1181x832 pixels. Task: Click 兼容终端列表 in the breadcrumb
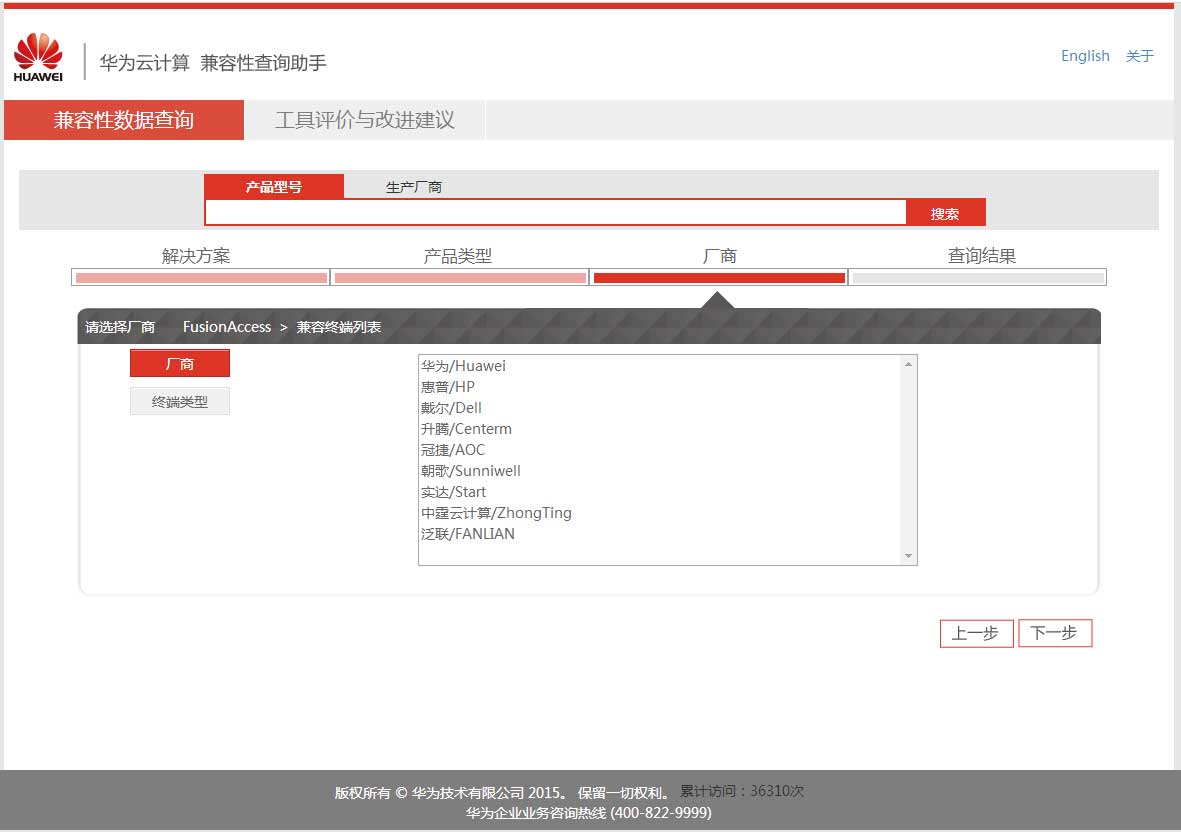339,327
